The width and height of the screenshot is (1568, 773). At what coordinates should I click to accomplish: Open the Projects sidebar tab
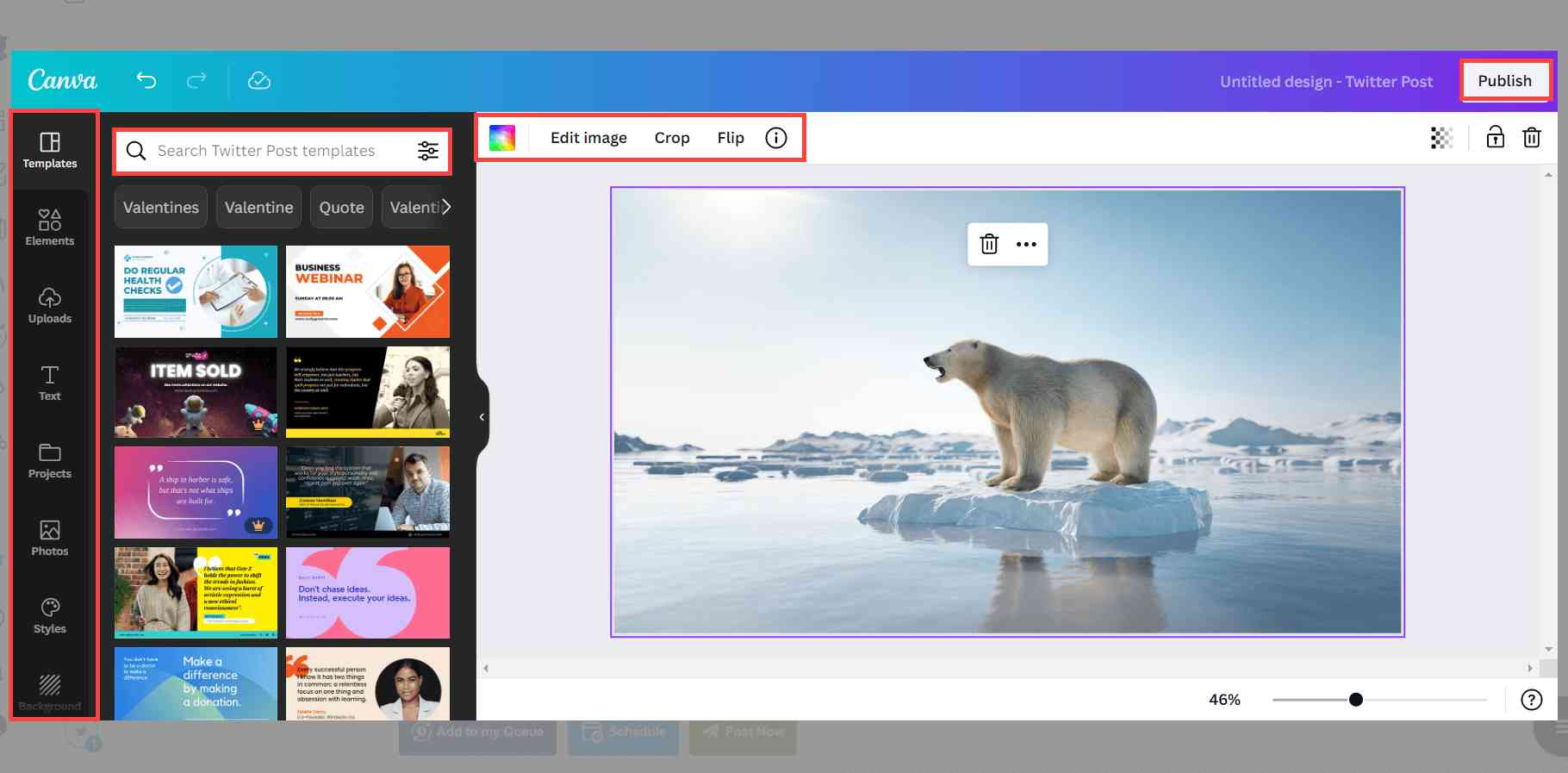(50, 460)
